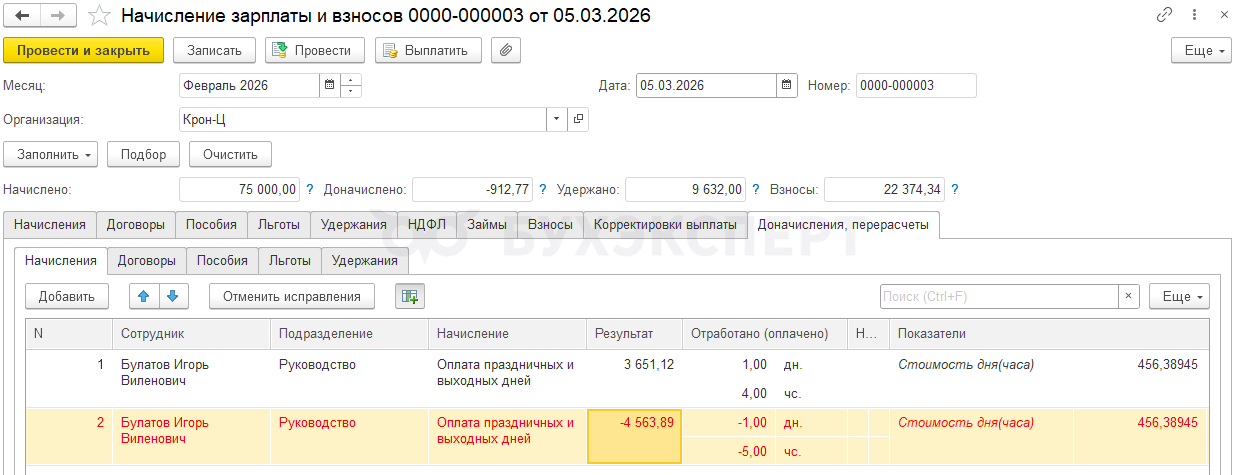Screen dimensions: 1236x475
Task: Expand the Организация dropdown list
Action: [557, 120]
